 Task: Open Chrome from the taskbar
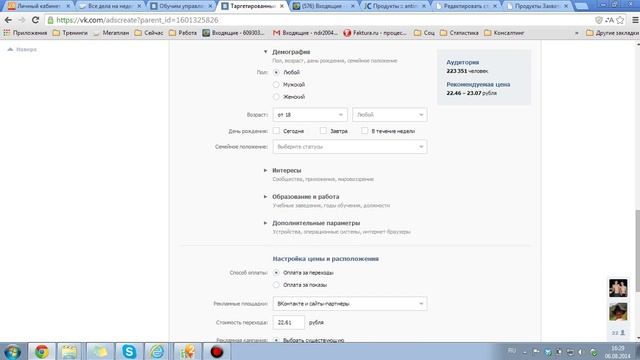(x=41, y=351)
